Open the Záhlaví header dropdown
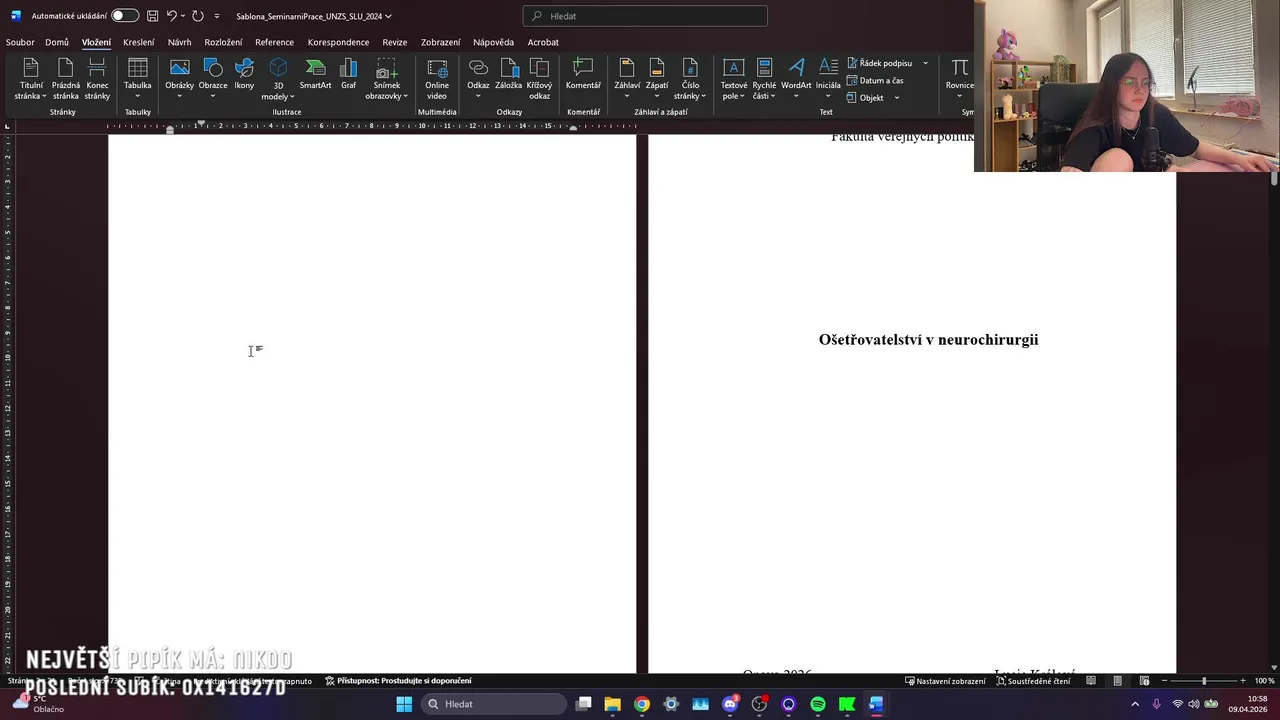 click(627, 79)
